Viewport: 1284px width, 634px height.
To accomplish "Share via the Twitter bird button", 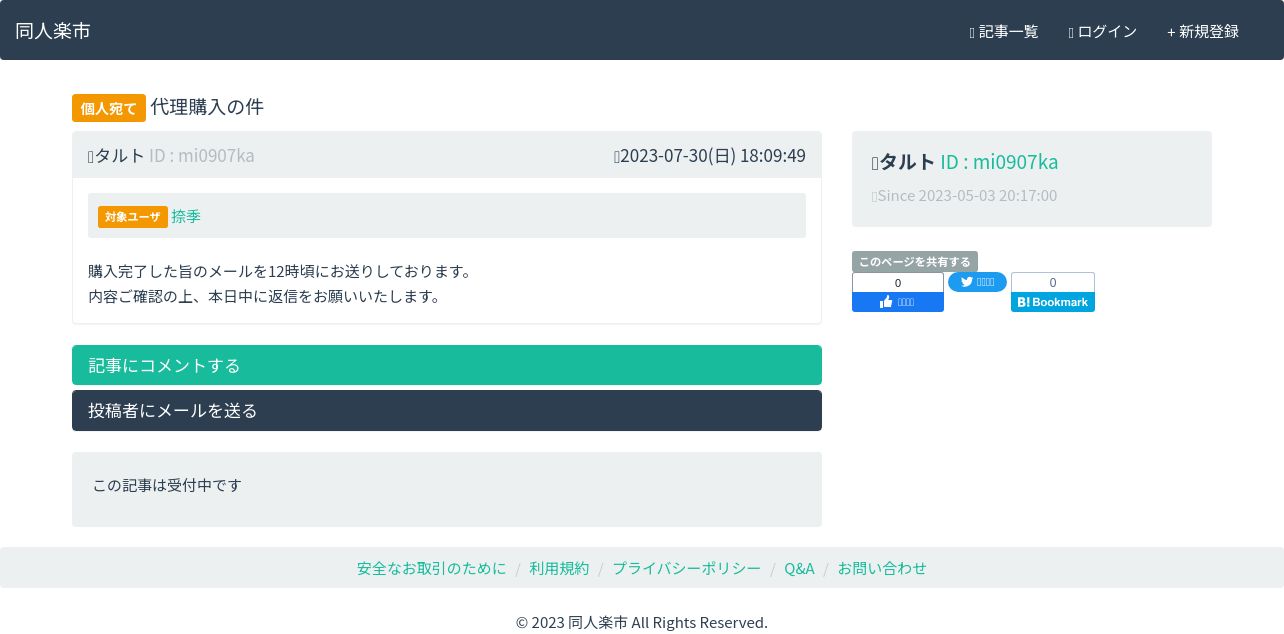I will pyautogui.click(x=977, y=282).
